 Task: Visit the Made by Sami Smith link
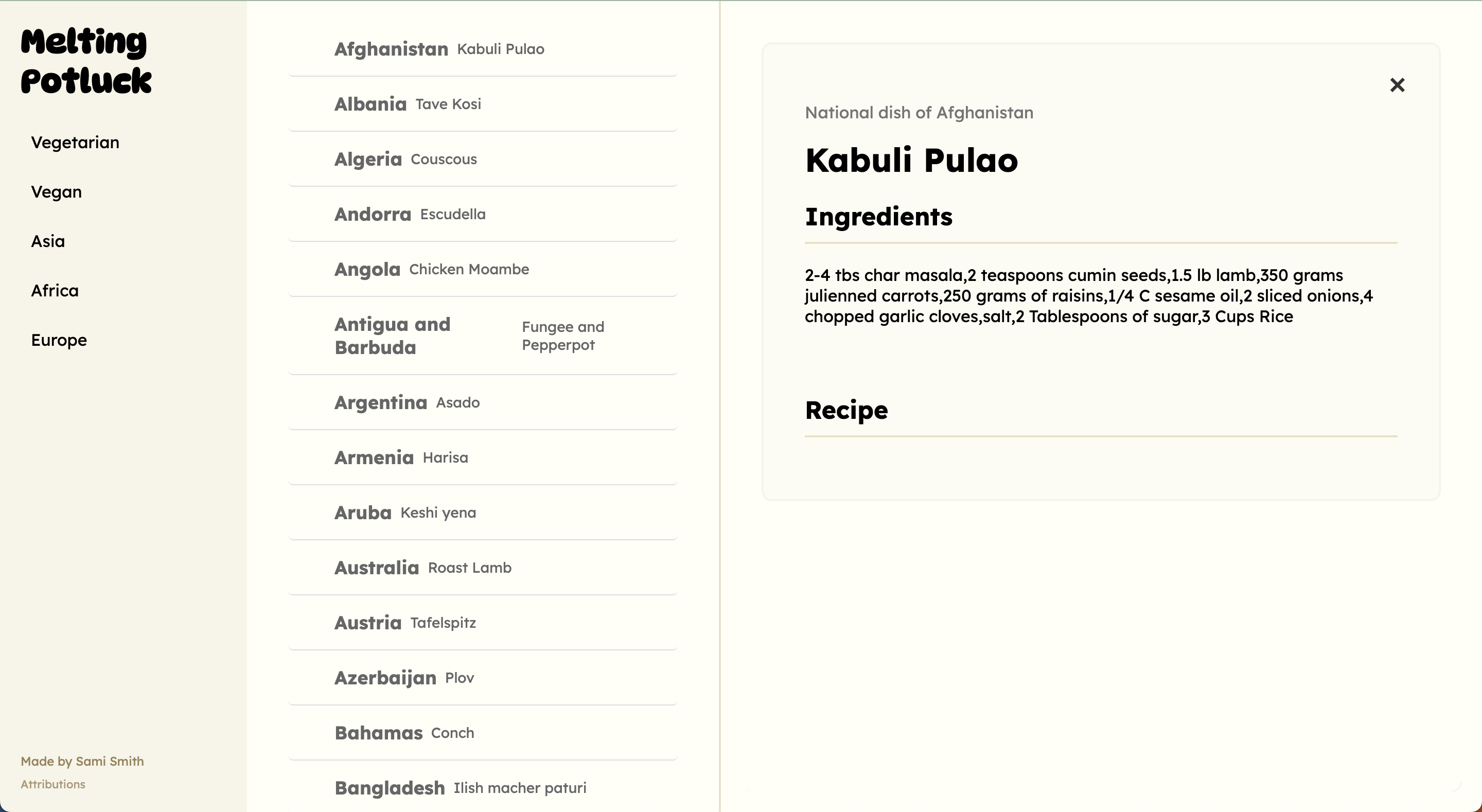pyautogui.click(x=82, y=762)
